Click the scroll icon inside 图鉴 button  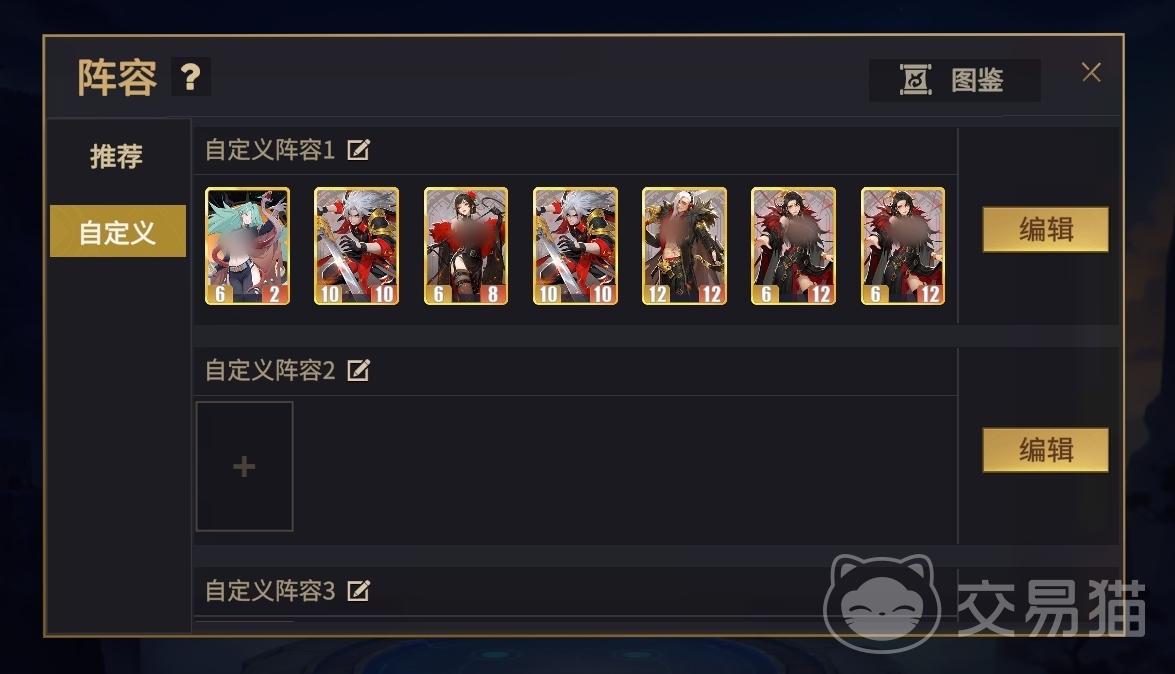(915, 80)
